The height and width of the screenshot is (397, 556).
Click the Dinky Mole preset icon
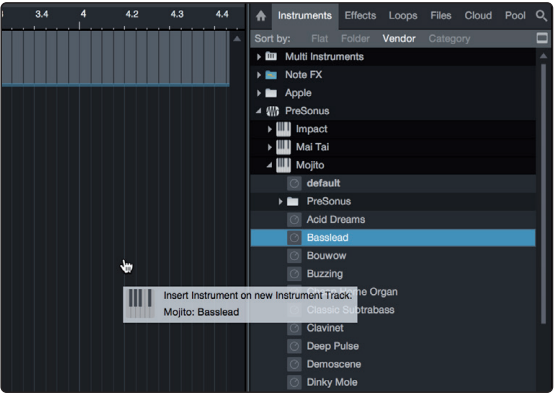click(x=294, y=382)
